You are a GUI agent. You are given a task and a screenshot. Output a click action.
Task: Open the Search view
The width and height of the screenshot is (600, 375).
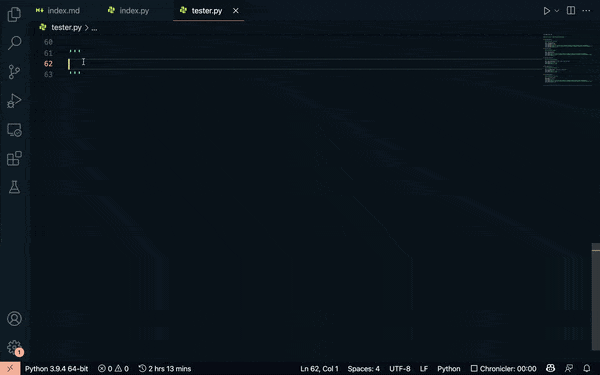[x=14, y=43]
